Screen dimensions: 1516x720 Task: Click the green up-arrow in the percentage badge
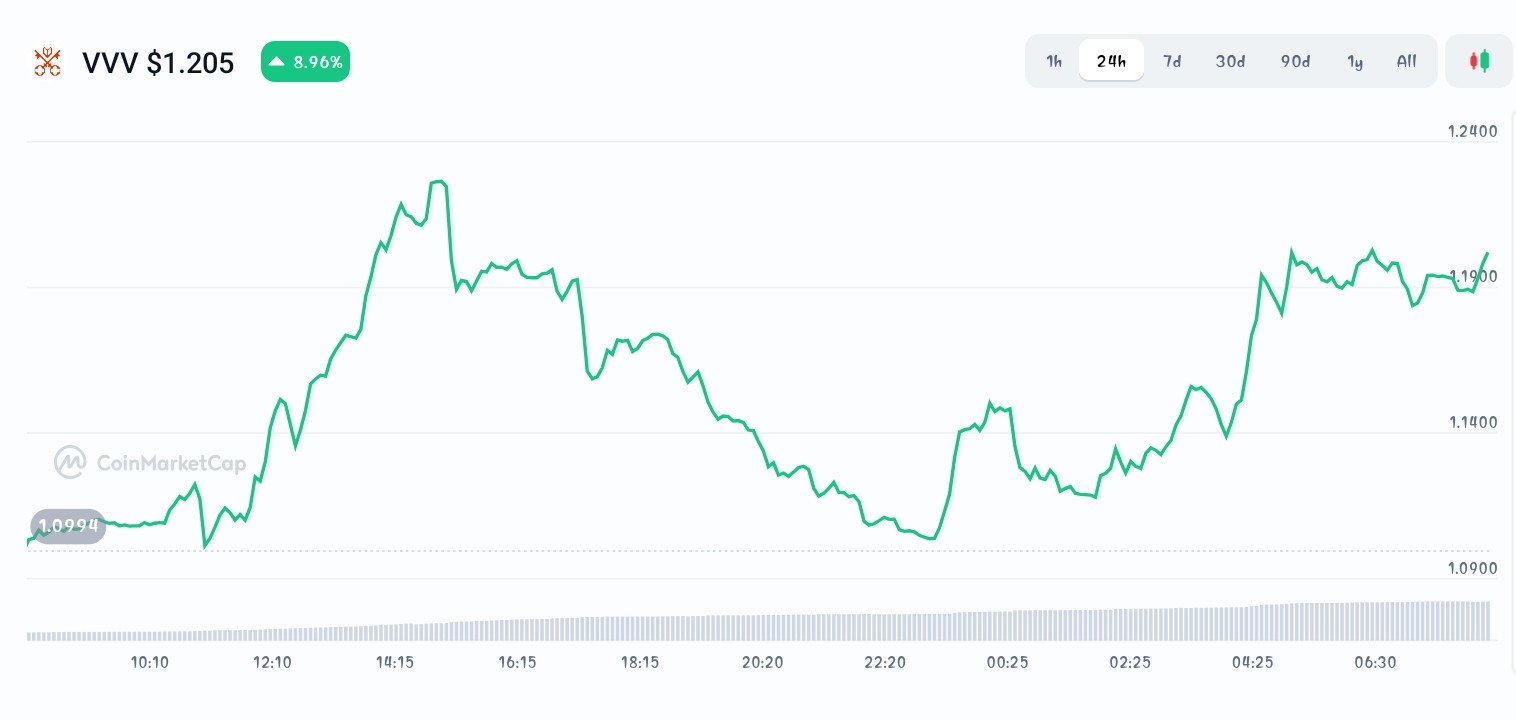(277, 61)
